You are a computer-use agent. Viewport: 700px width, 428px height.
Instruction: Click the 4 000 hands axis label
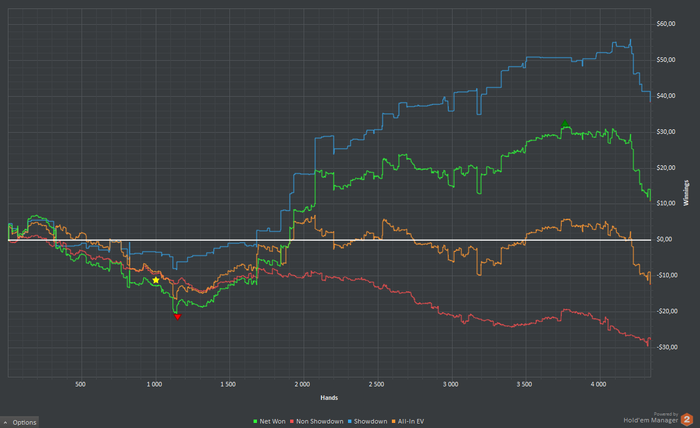click(x=599, y=384)
